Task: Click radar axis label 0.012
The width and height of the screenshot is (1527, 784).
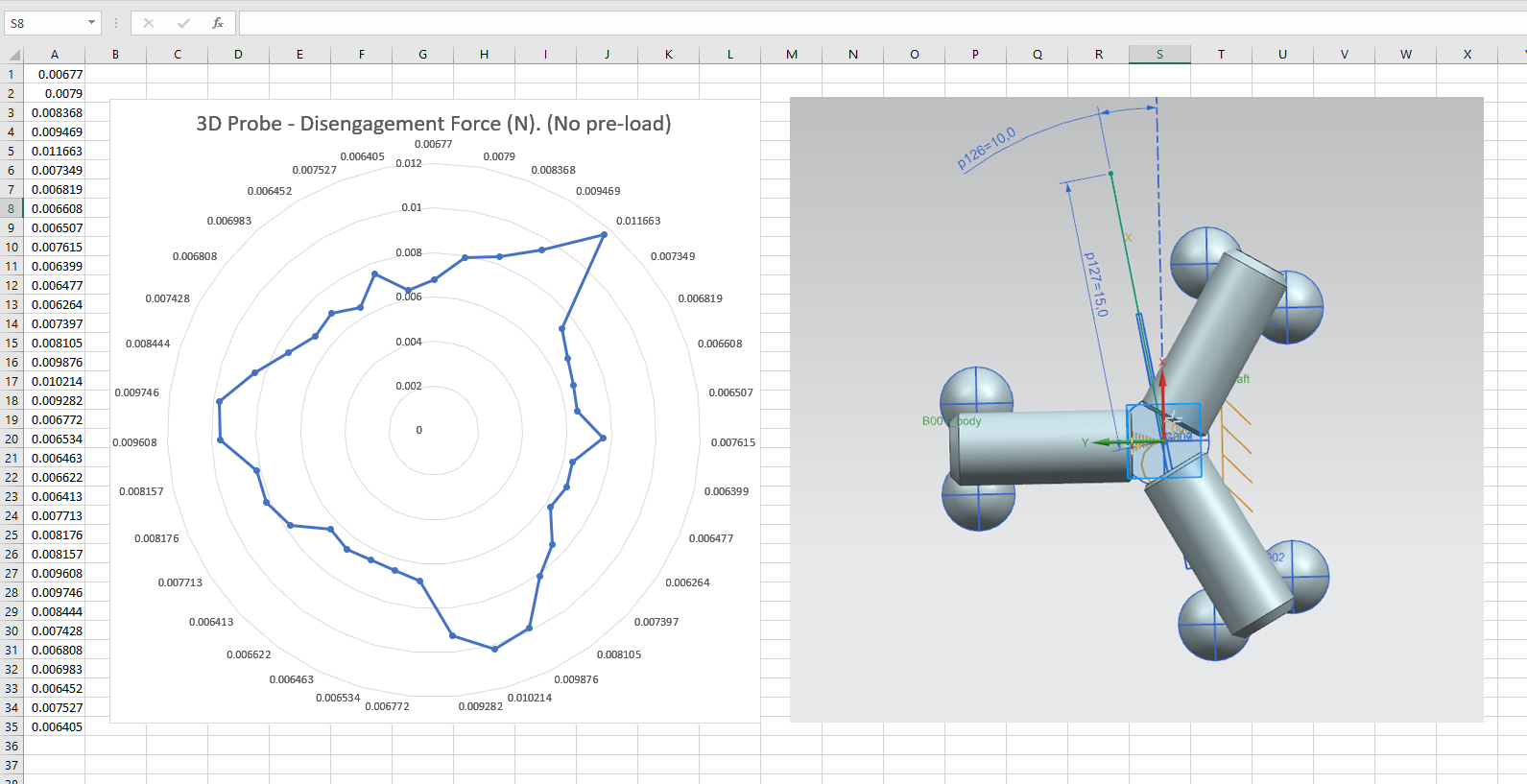Action: (x=409, y=163)
